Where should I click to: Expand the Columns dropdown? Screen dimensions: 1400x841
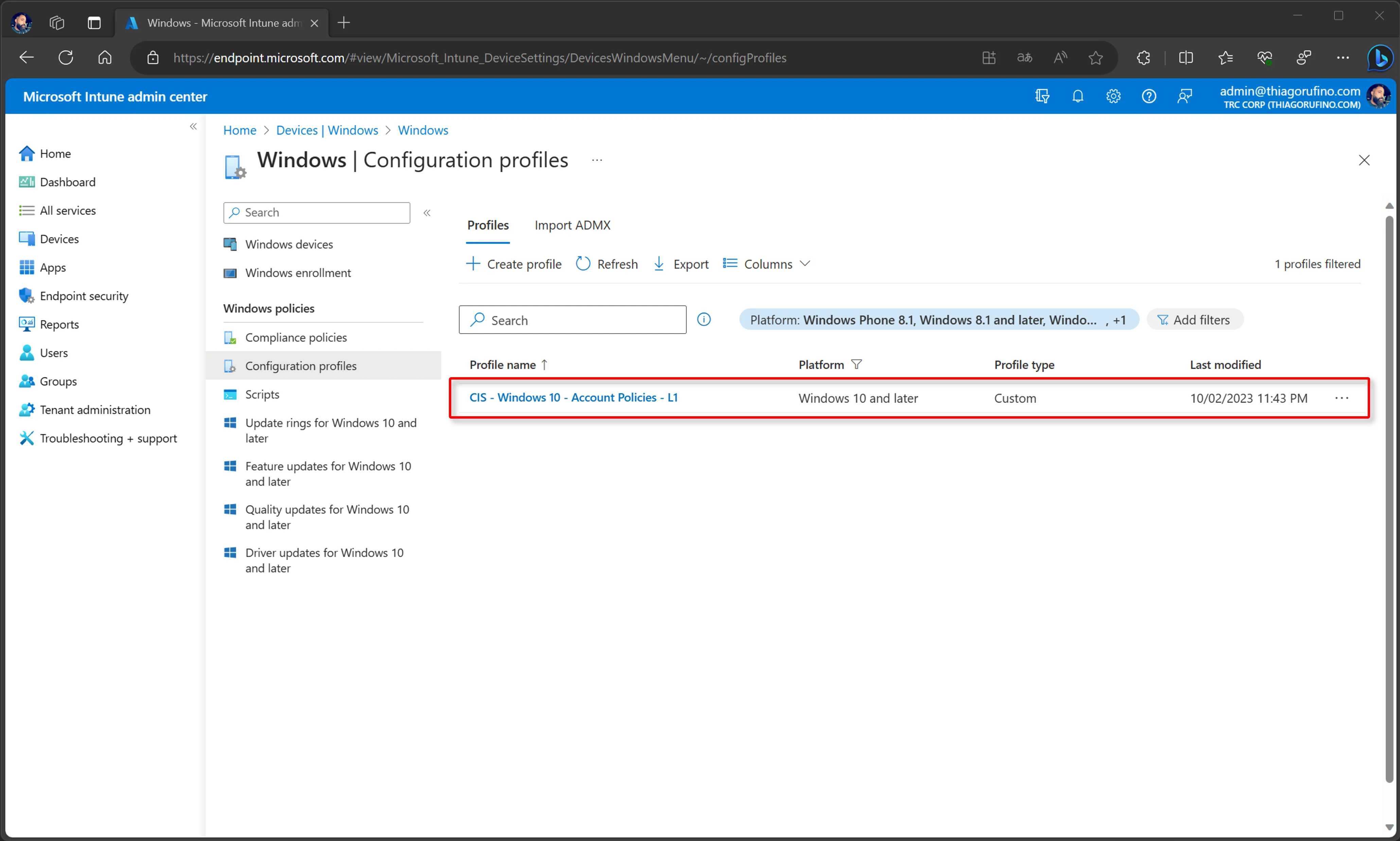[x=766, y=264]
